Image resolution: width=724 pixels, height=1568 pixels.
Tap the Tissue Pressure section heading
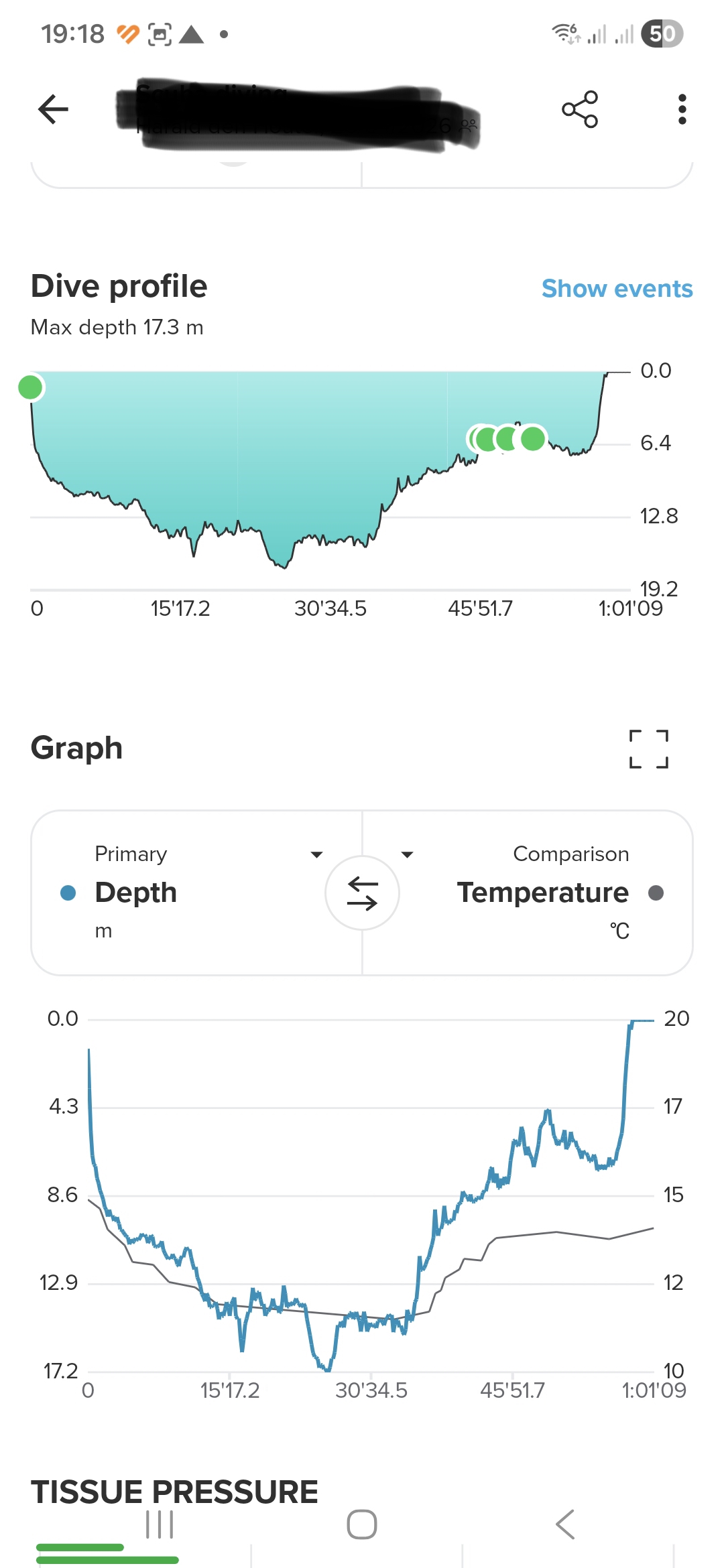[174, 1492]
